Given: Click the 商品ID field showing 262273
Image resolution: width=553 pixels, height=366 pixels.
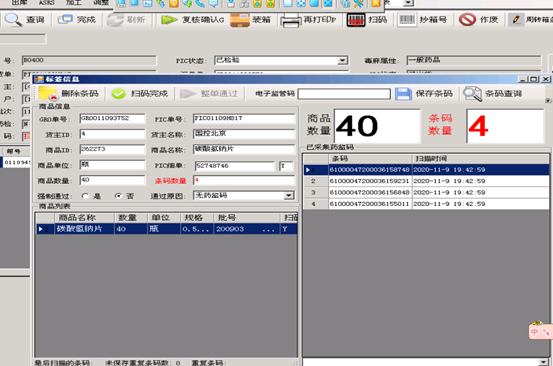Looking at the screenshot, I should 113,149.
